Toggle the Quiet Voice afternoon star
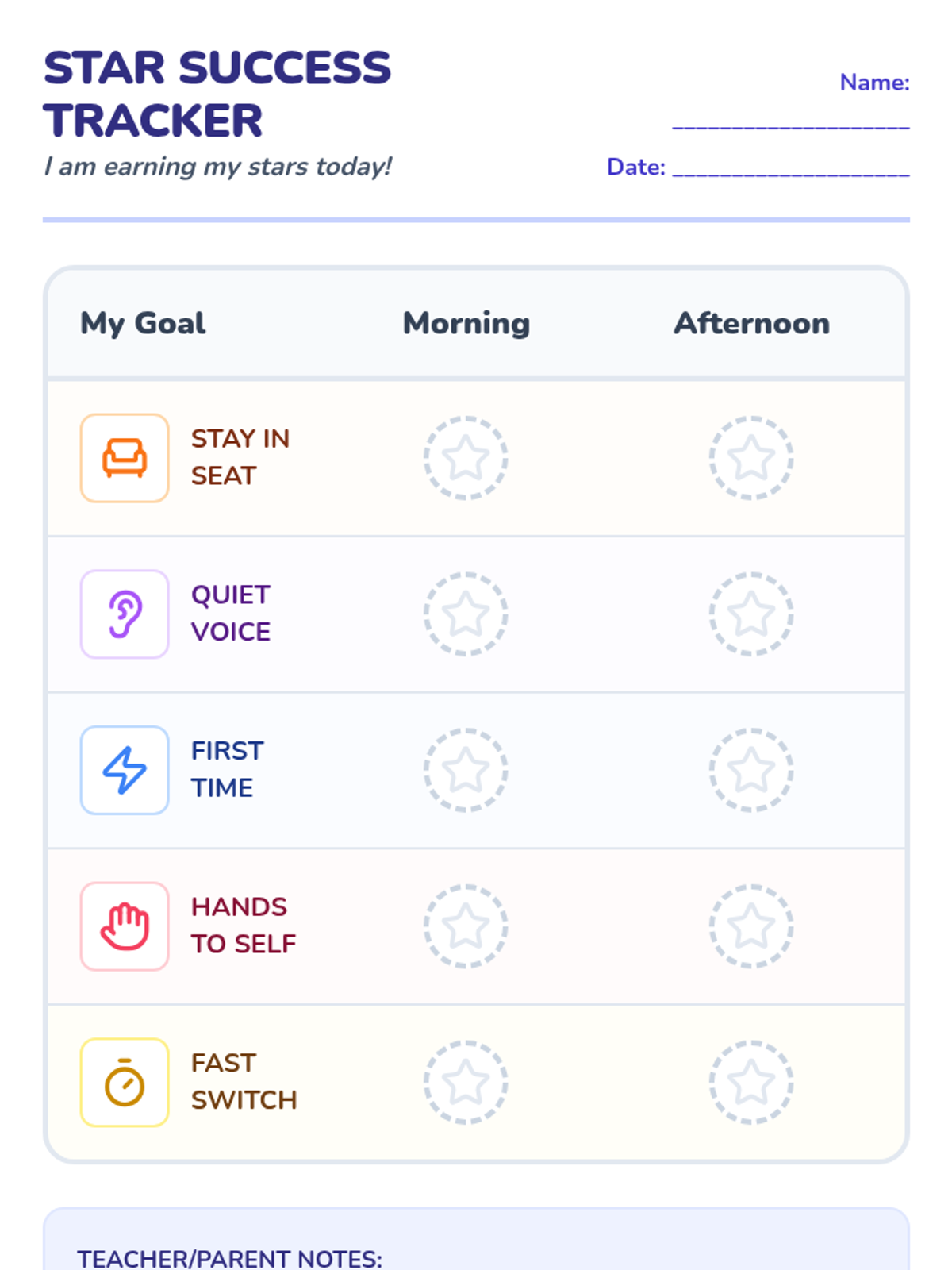The image size is (952, 1270). (x=750, y=614)
